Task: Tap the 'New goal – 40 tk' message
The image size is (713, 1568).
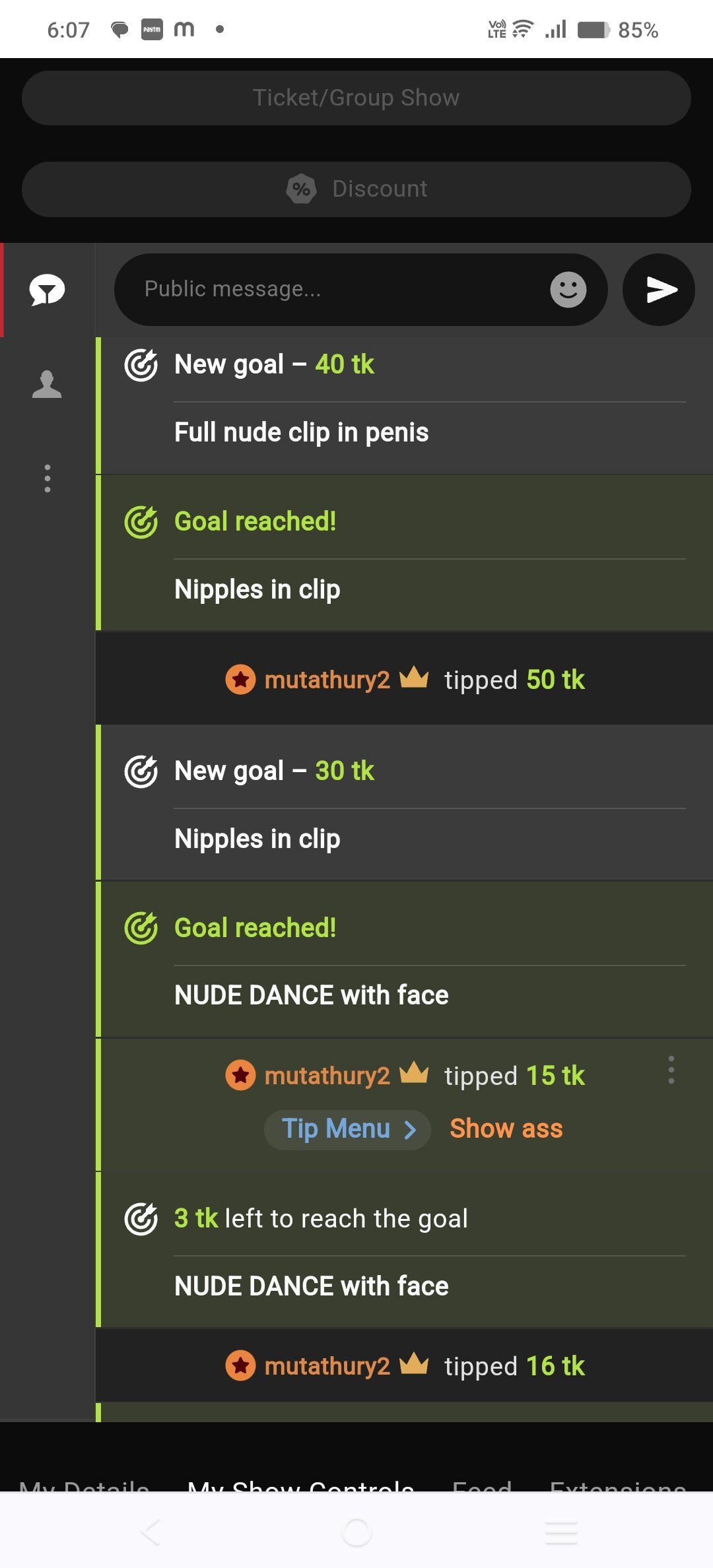Action: [274, 364]
